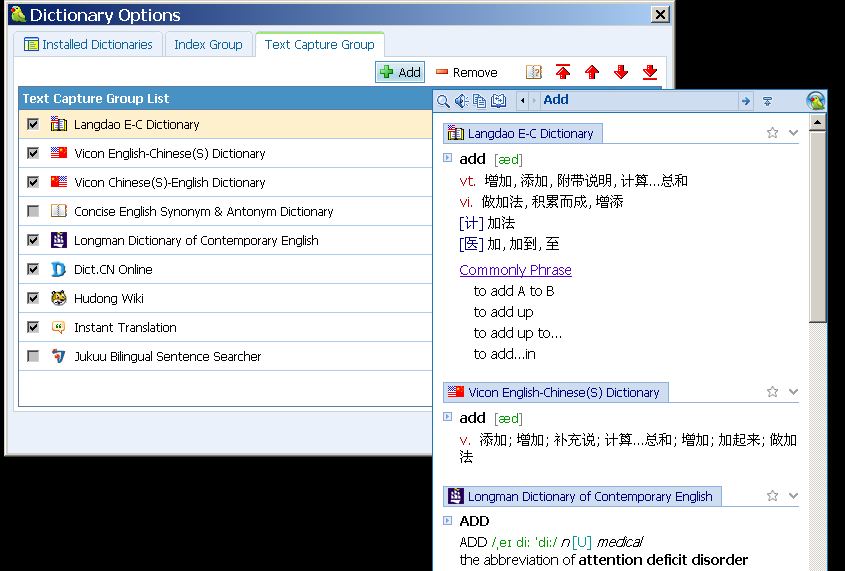This screenshot has height=571, width=845.
Task: Click the pin icon on the popup toolbar
Action: 767,101
